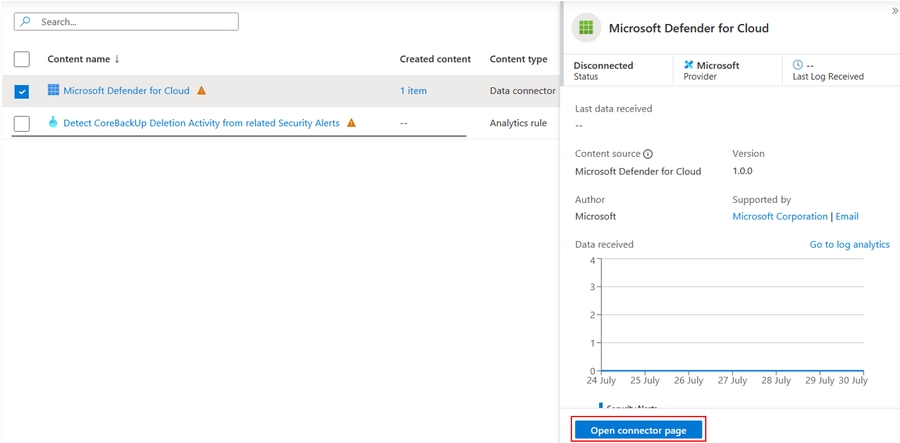900x443 pixels.
Task: Click the info icon next to Content source
Action: point(648,154)
